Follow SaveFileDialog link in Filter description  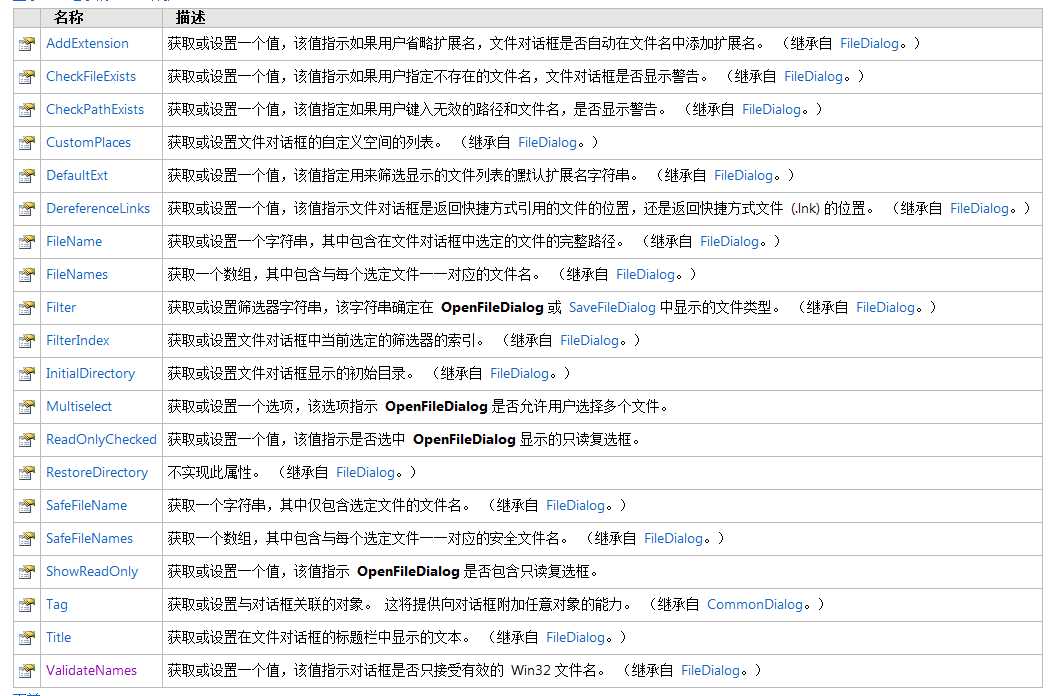click(x=612, y=308)
